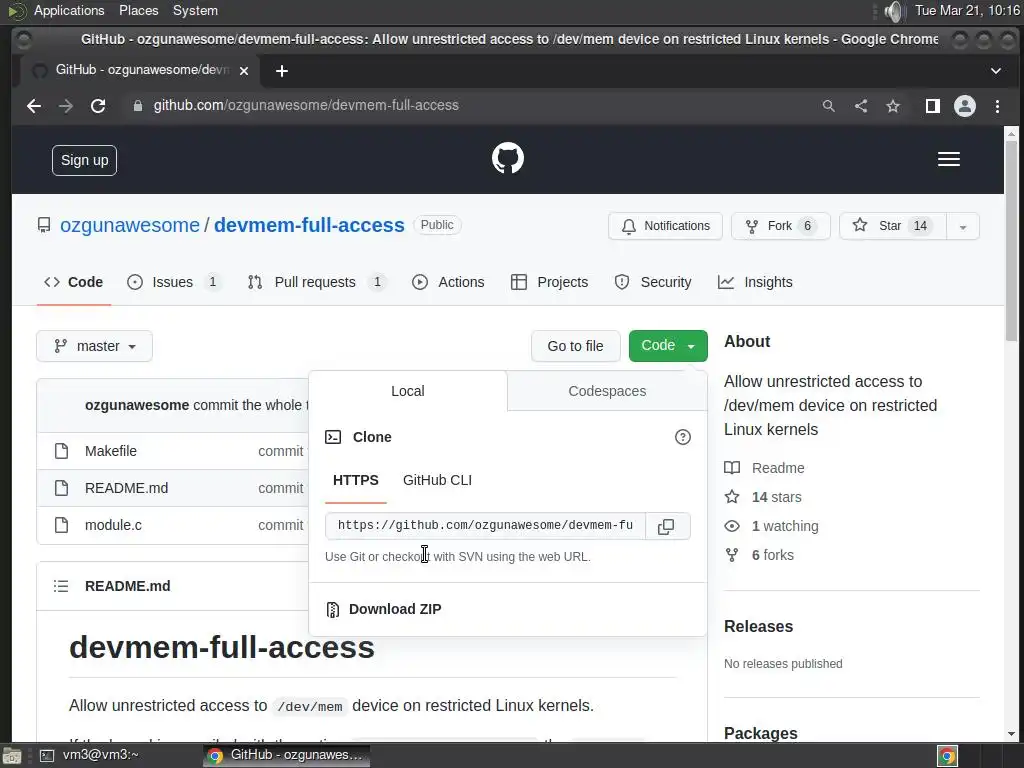Open the devmem-full-access repository link
This screenshot has width=1024, height=768.
coord(310,225)
